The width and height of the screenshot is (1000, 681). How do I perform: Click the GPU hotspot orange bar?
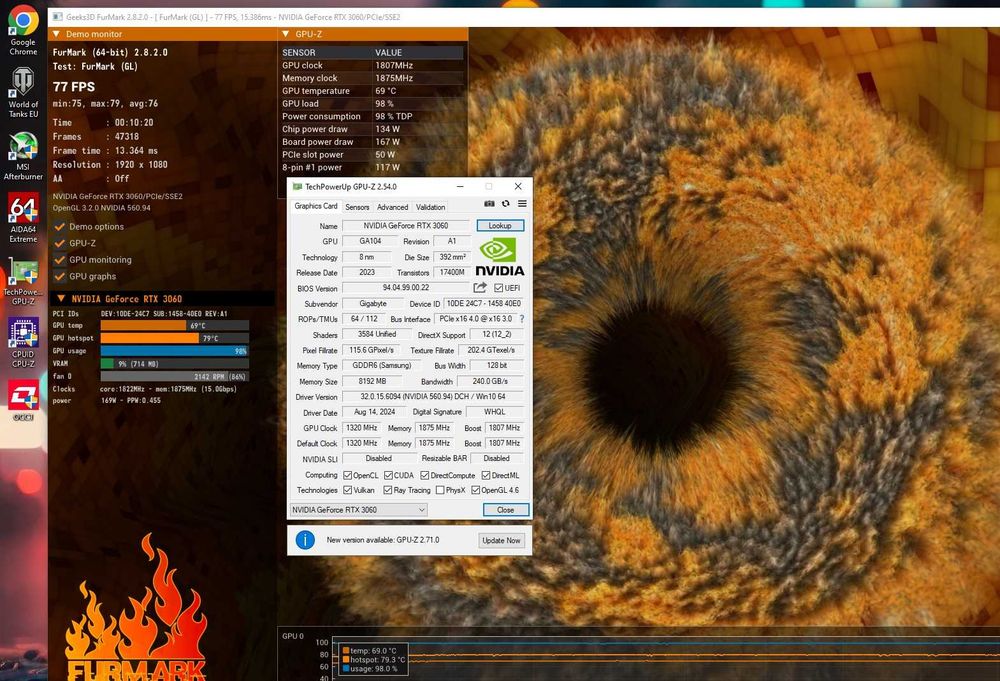click(x=149, y=338)
